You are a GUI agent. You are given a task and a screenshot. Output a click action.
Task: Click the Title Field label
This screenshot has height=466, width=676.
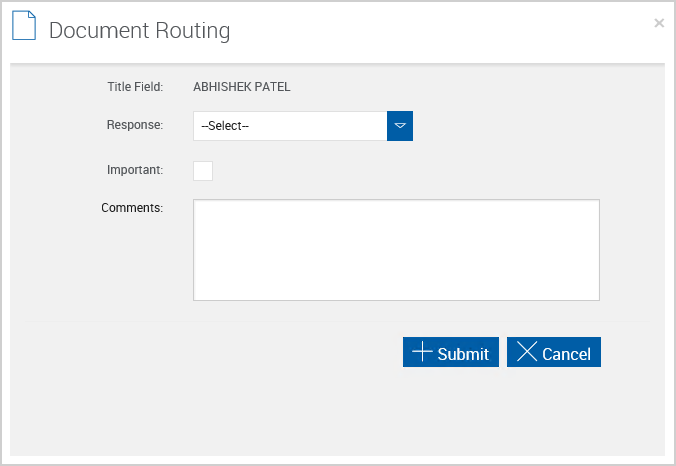(135, 87)
